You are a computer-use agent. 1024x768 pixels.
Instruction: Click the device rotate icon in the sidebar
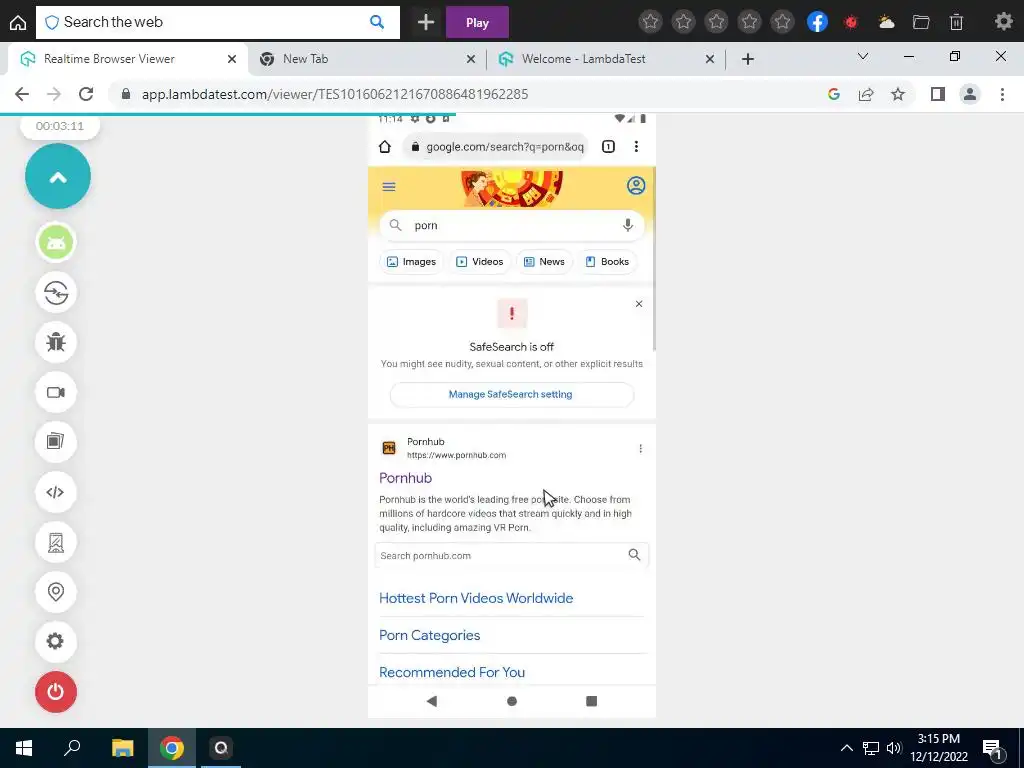(x=56, y=542)
